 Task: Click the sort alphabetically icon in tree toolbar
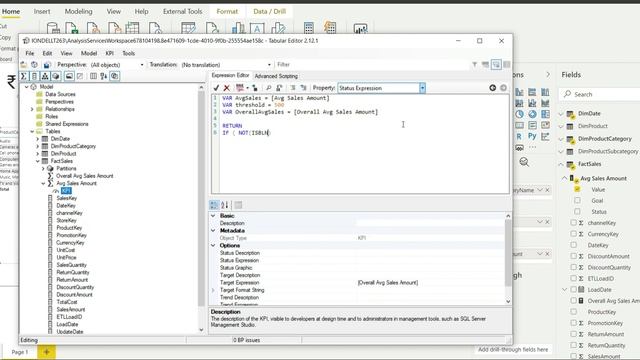pyautogui.click(x=104, y=76)
